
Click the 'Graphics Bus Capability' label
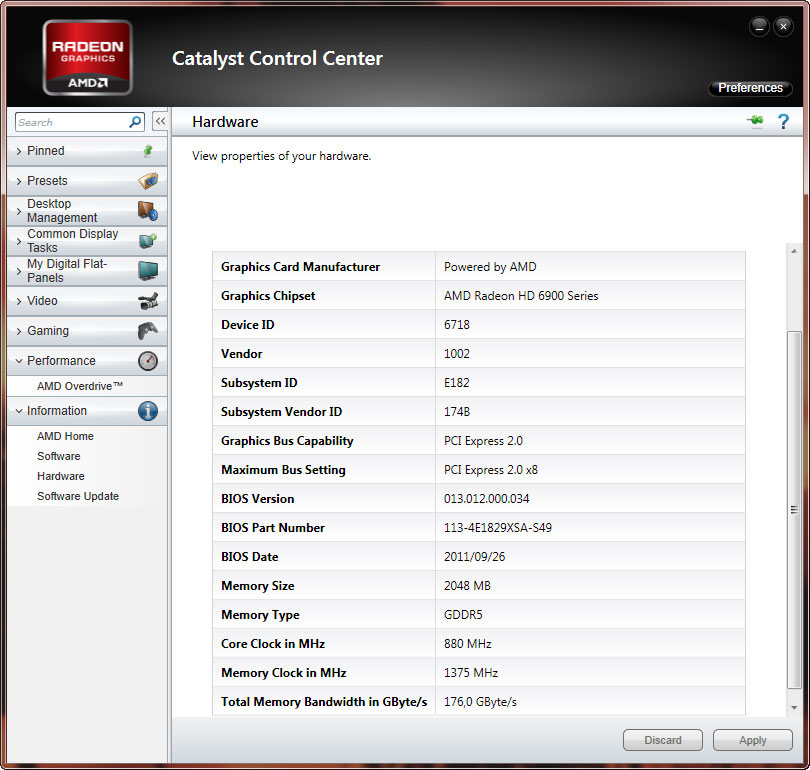287,441
